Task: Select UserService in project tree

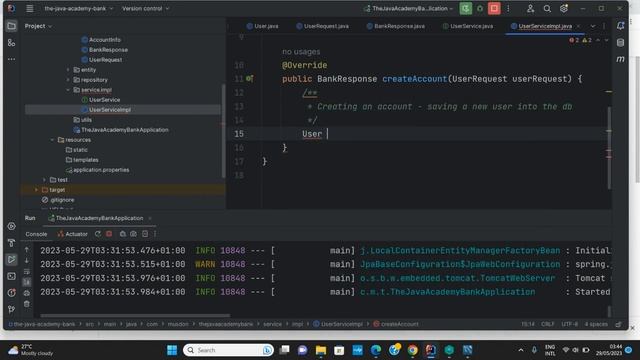Action: click(104, 100)
